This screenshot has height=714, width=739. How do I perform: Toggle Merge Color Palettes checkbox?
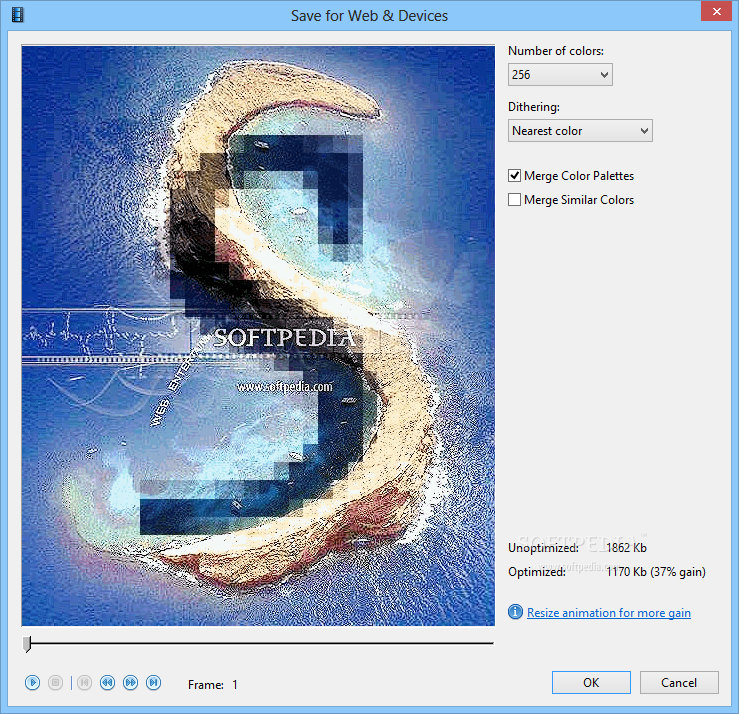[515, 176]
